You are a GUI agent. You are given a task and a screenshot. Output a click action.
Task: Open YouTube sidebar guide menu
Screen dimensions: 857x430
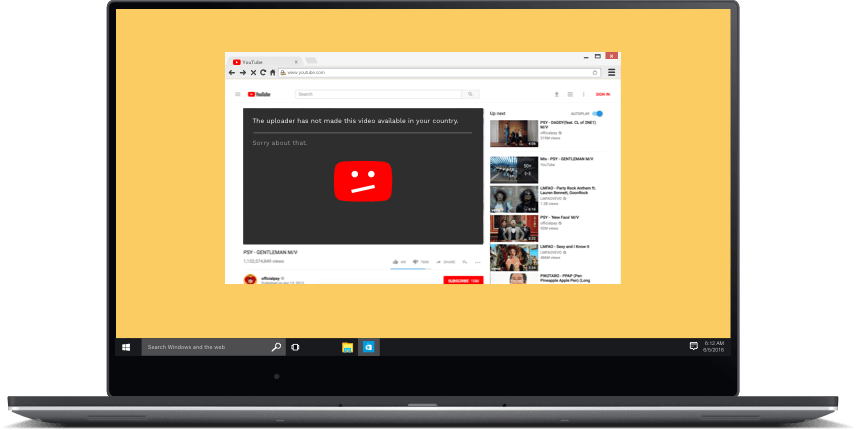point(238,94)
